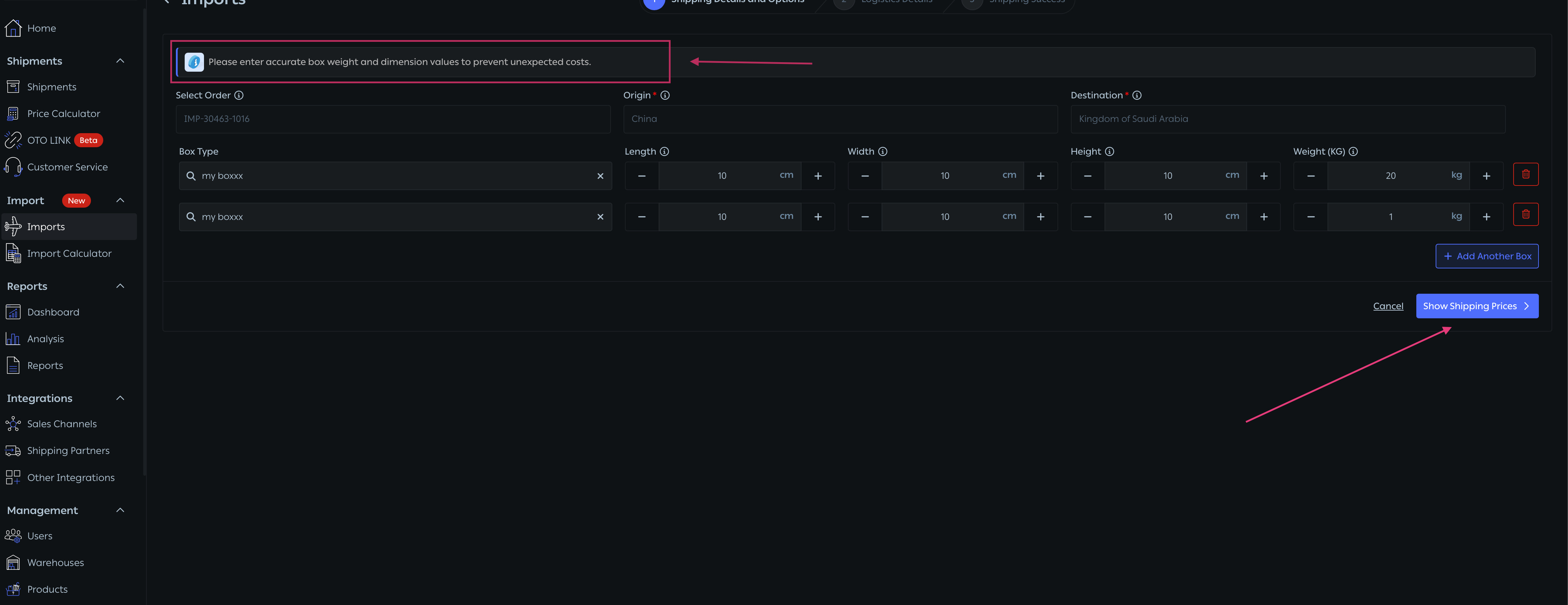Go to Shipping Partners page
This screenshot has width=1568, height=605.
68,451
